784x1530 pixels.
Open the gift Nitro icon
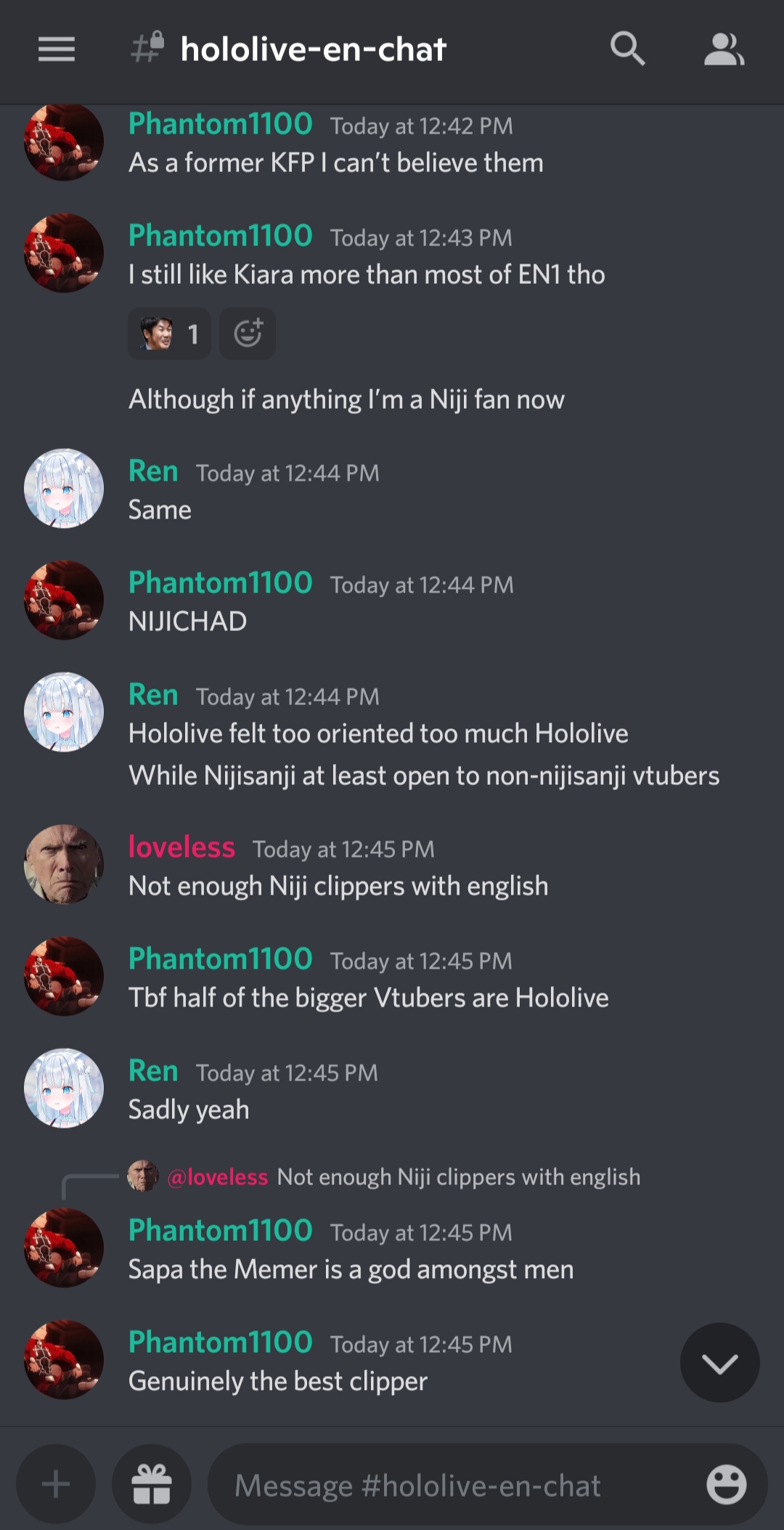coord(152,1484)
